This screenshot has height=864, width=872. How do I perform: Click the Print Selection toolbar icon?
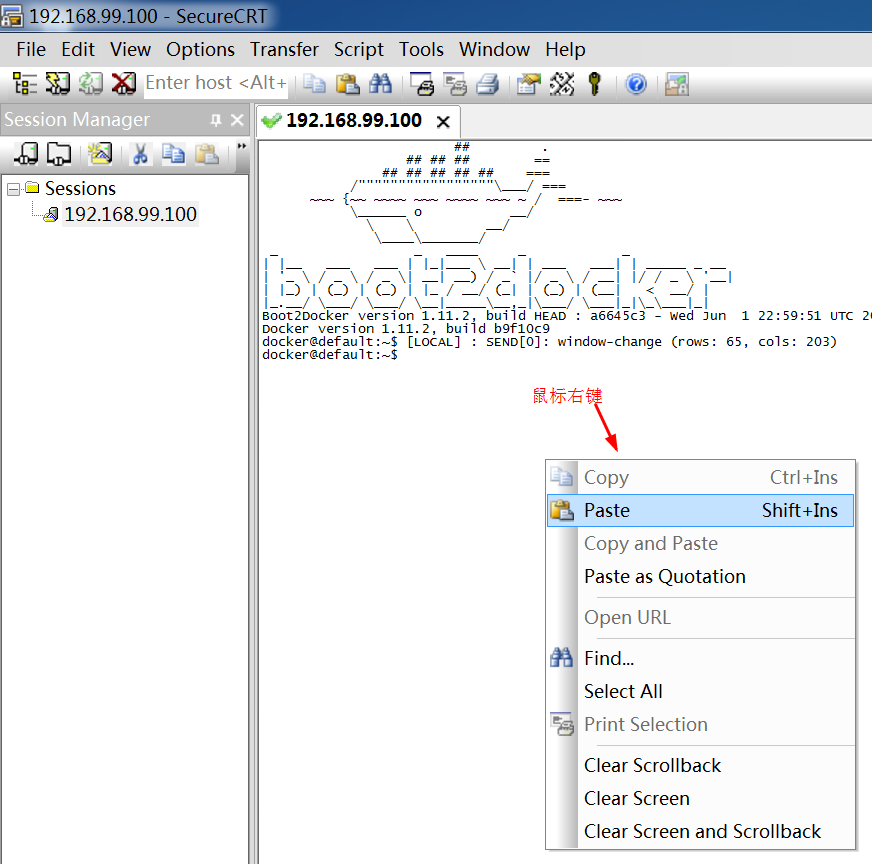click(x=455, y=85)
